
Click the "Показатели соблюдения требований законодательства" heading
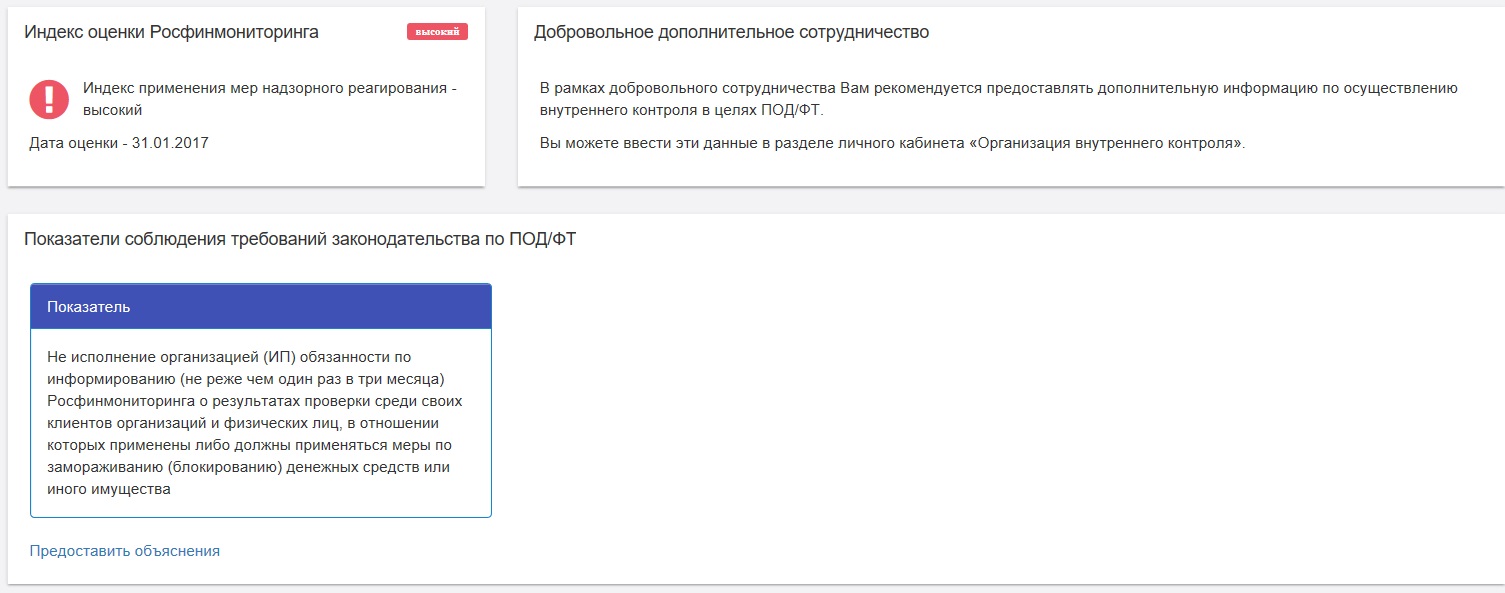coord(300,240)
